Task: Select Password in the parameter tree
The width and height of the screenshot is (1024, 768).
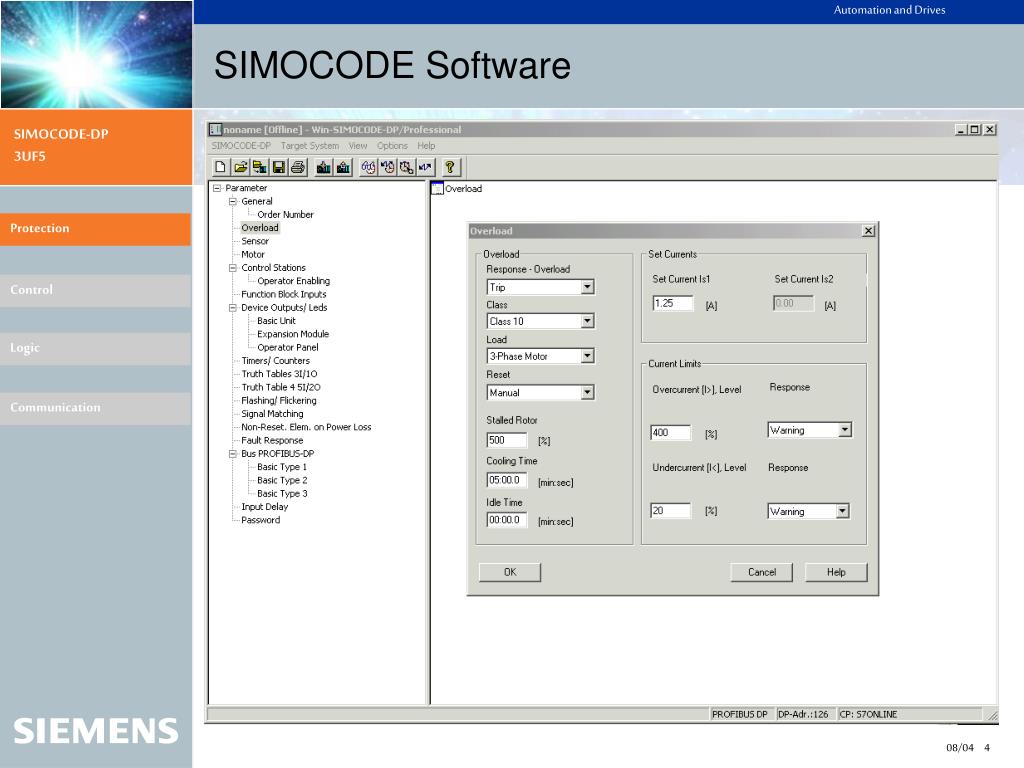Action: (x=261, y=520)
